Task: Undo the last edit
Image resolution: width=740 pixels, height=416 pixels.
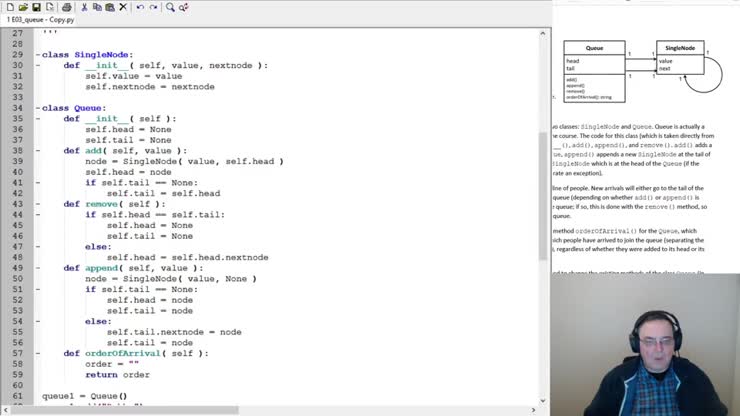Action: [x=140, y=7]
